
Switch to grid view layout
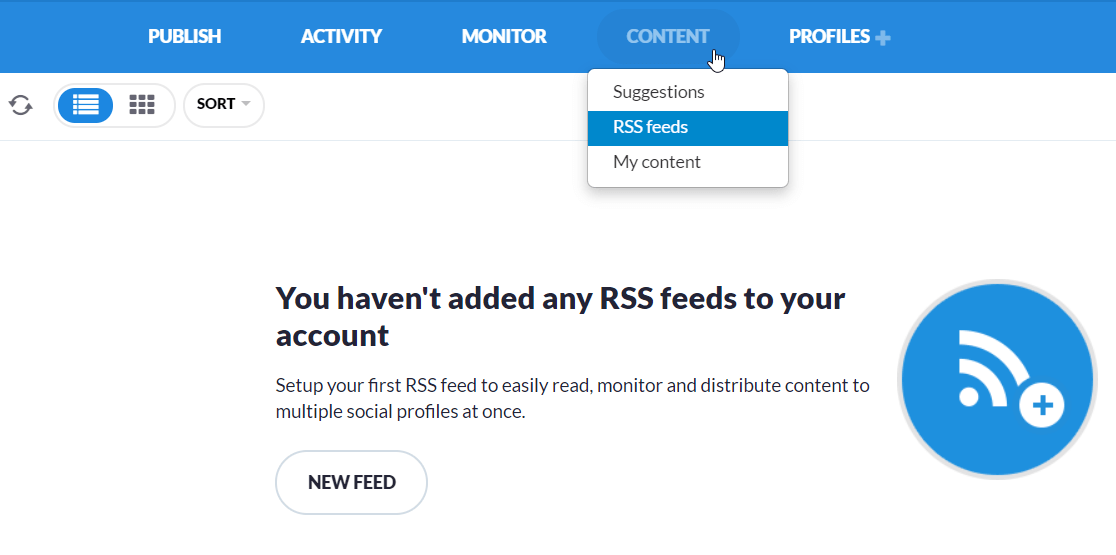[x=142, y=105]
